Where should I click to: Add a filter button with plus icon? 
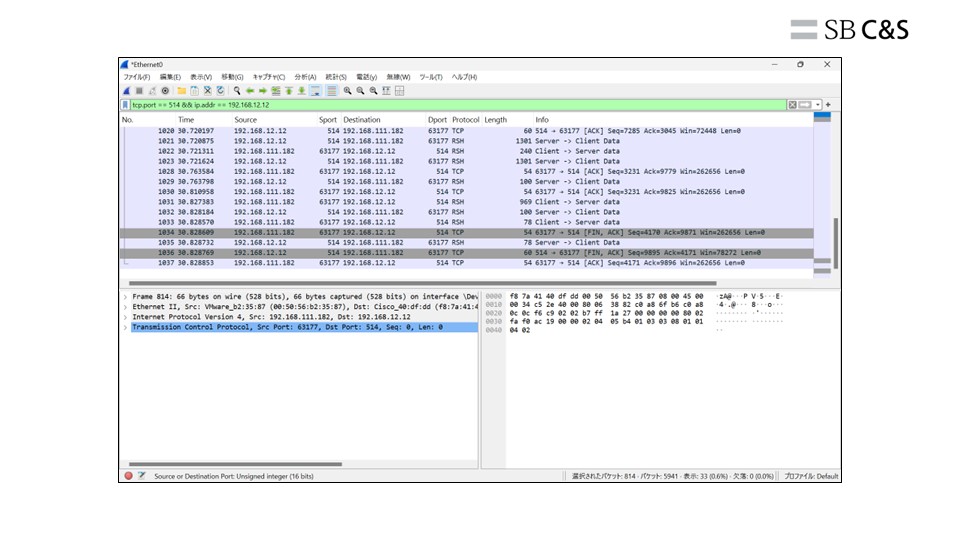point(828,105)
